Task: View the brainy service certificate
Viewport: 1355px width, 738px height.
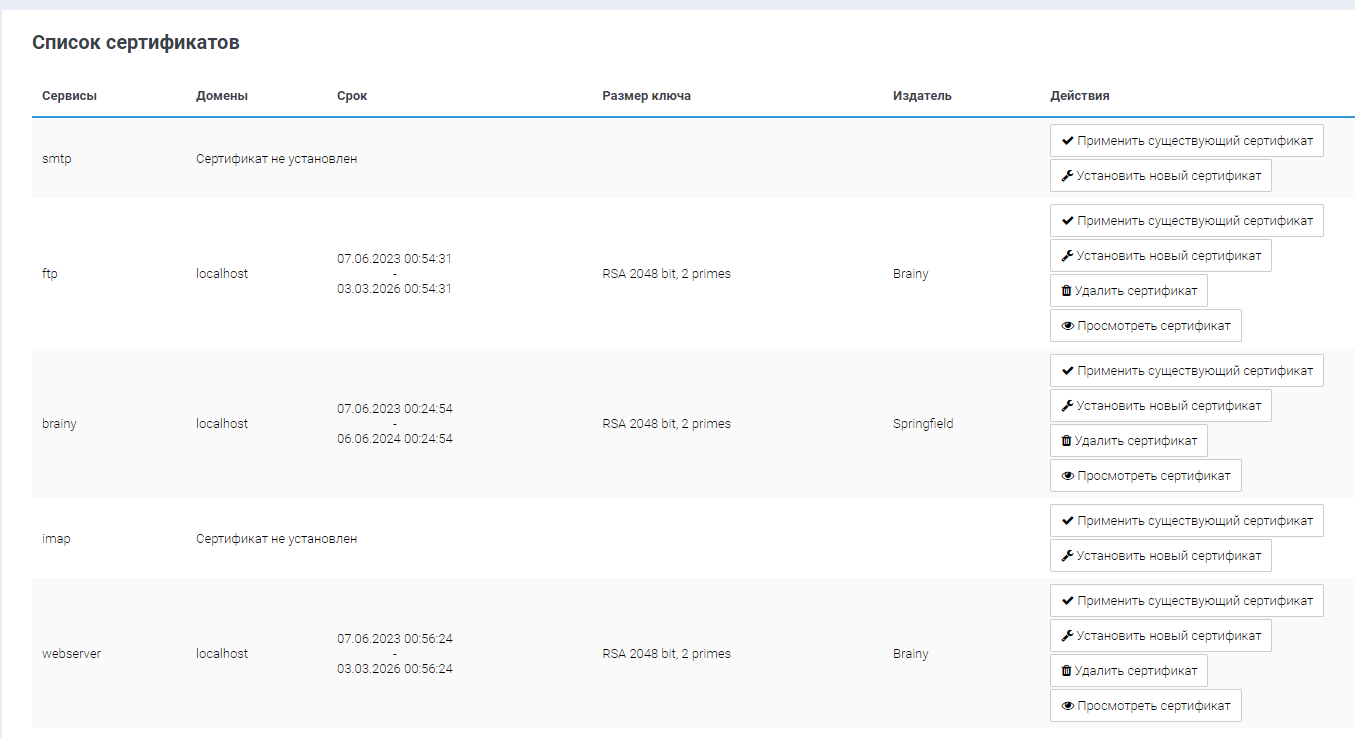Action: tap(1145, 476)
